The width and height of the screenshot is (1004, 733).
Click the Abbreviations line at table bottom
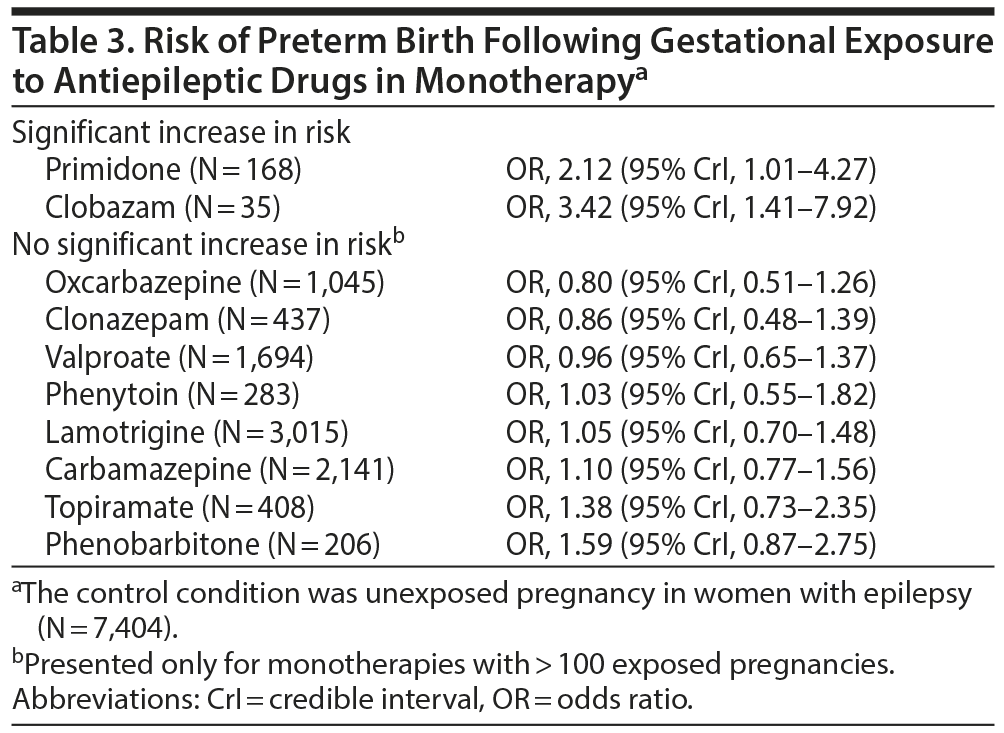350,699
